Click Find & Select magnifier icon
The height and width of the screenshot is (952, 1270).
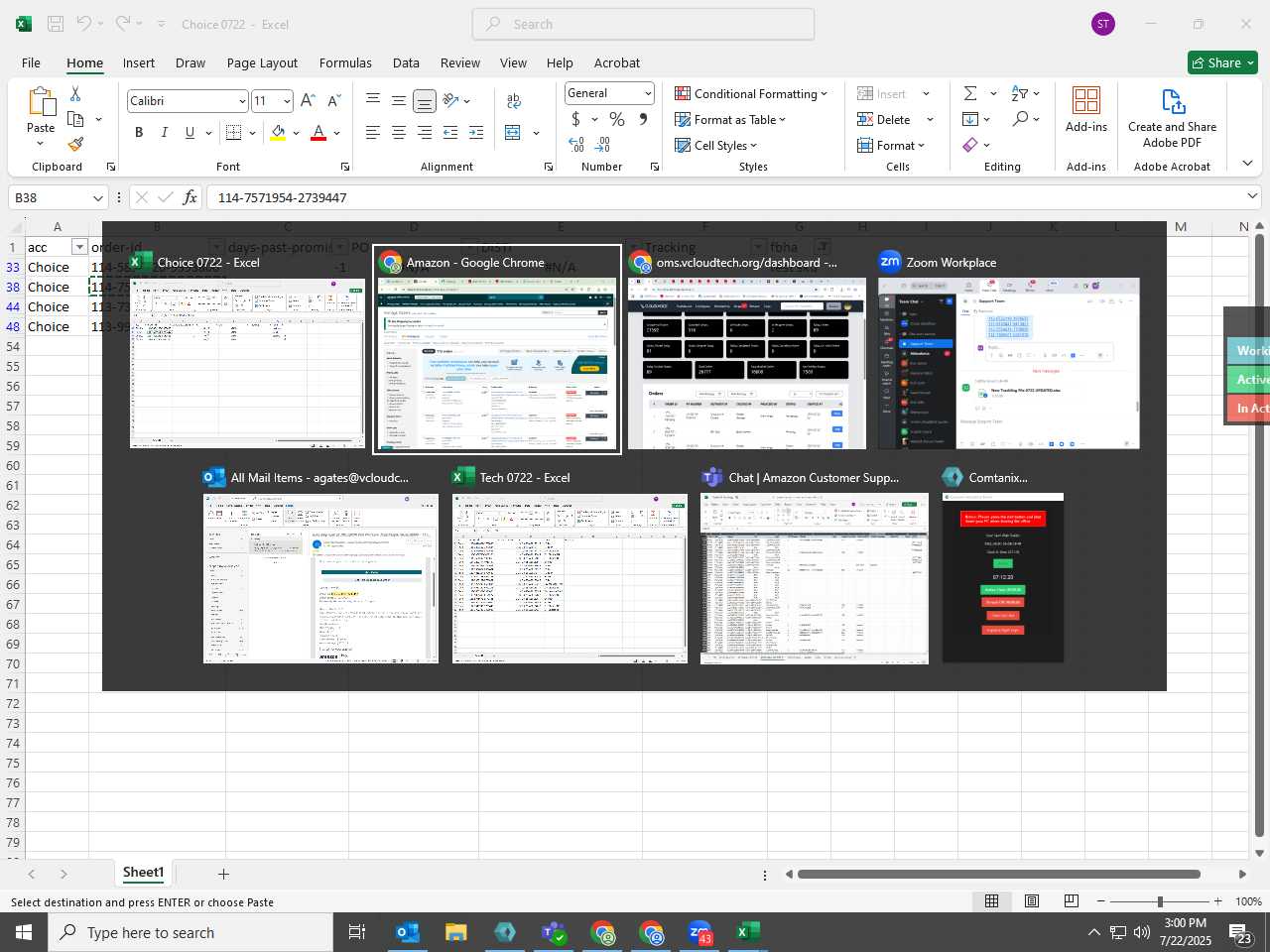1020,119
